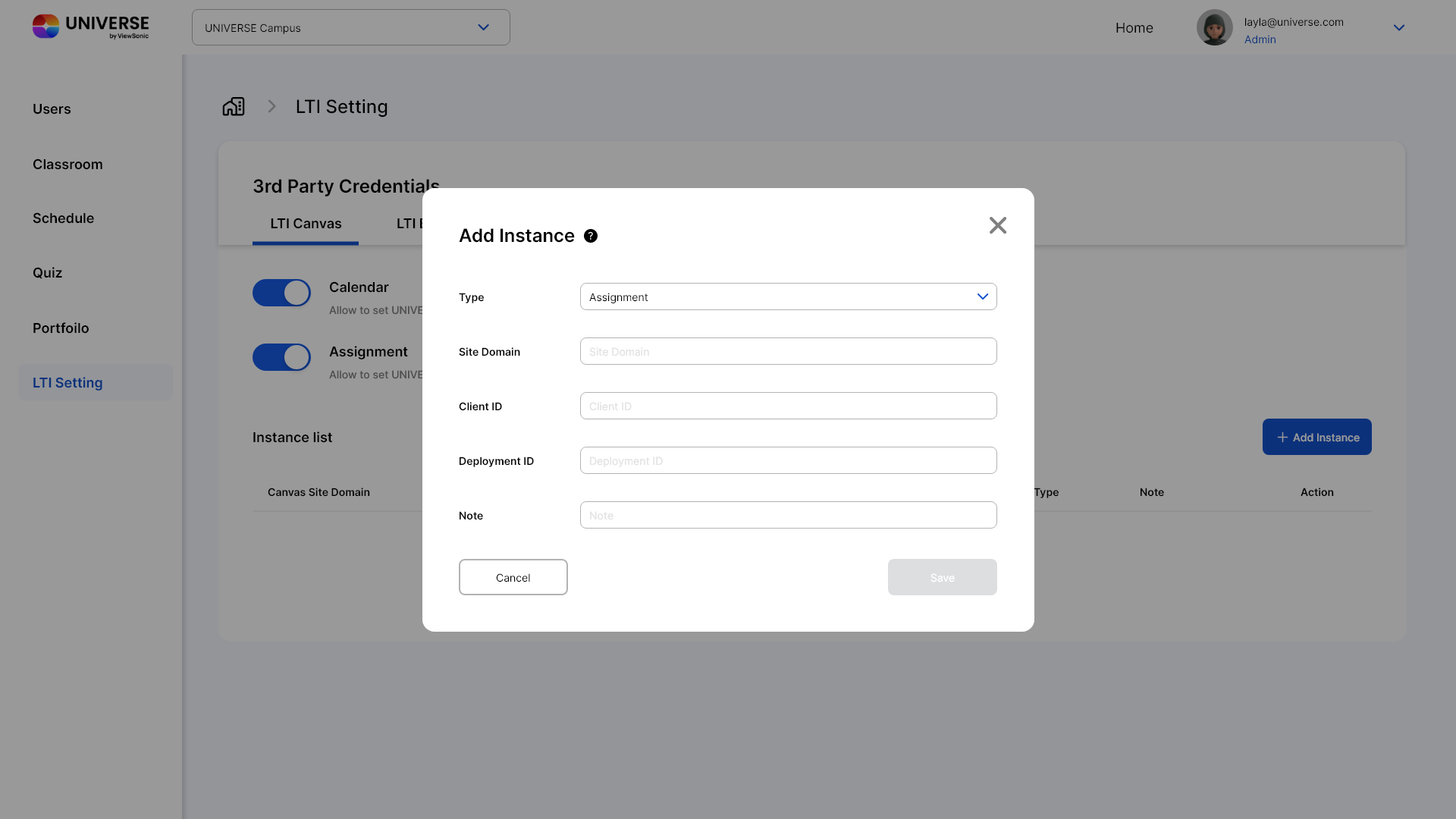Close the Add Instance dialog
The image size is (1456, 819).
pyautogui.click(x=997, y=225)
